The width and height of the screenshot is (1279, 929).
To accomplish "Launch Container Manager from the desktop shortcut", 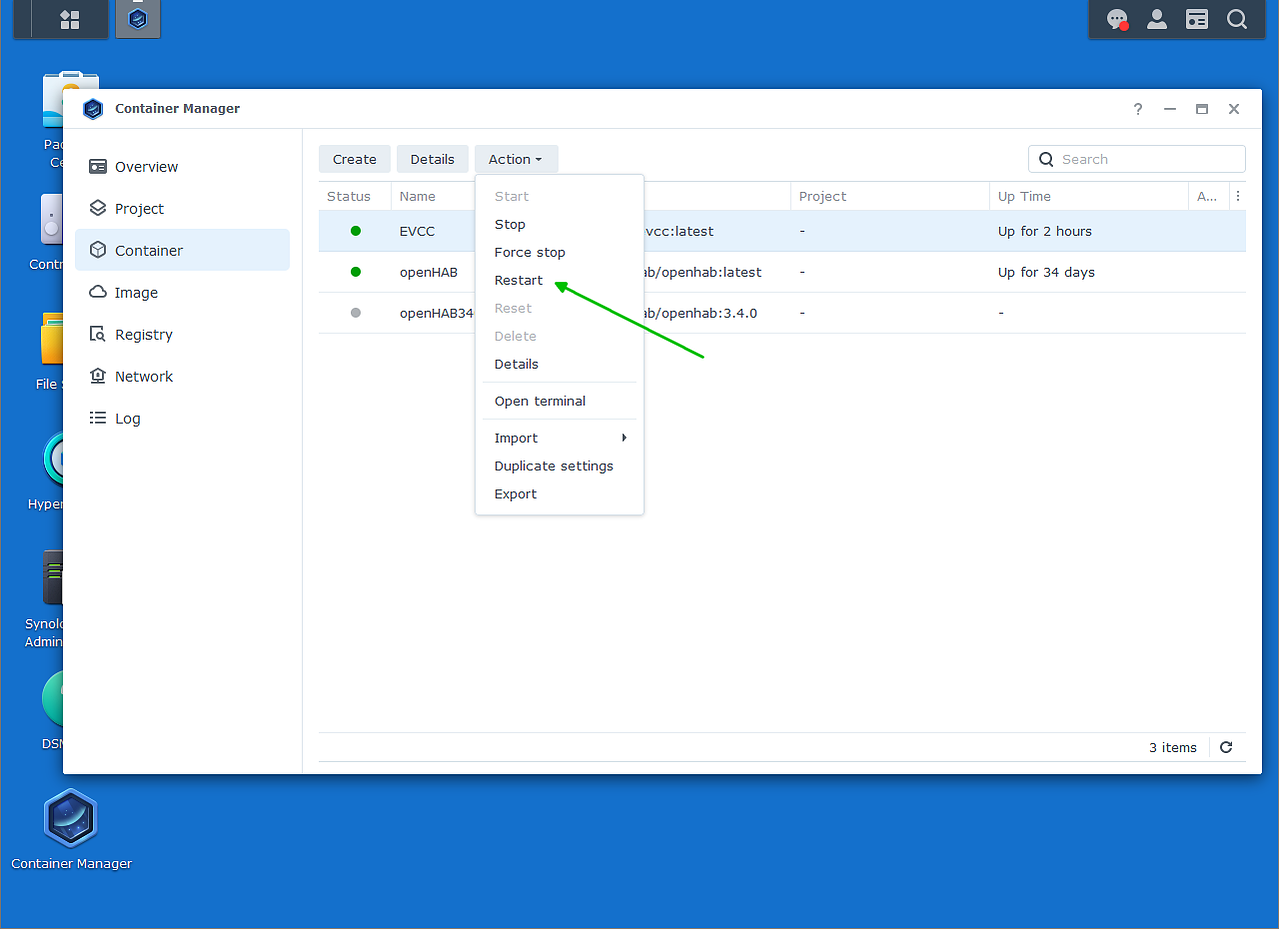I will [x=71, y=829].
